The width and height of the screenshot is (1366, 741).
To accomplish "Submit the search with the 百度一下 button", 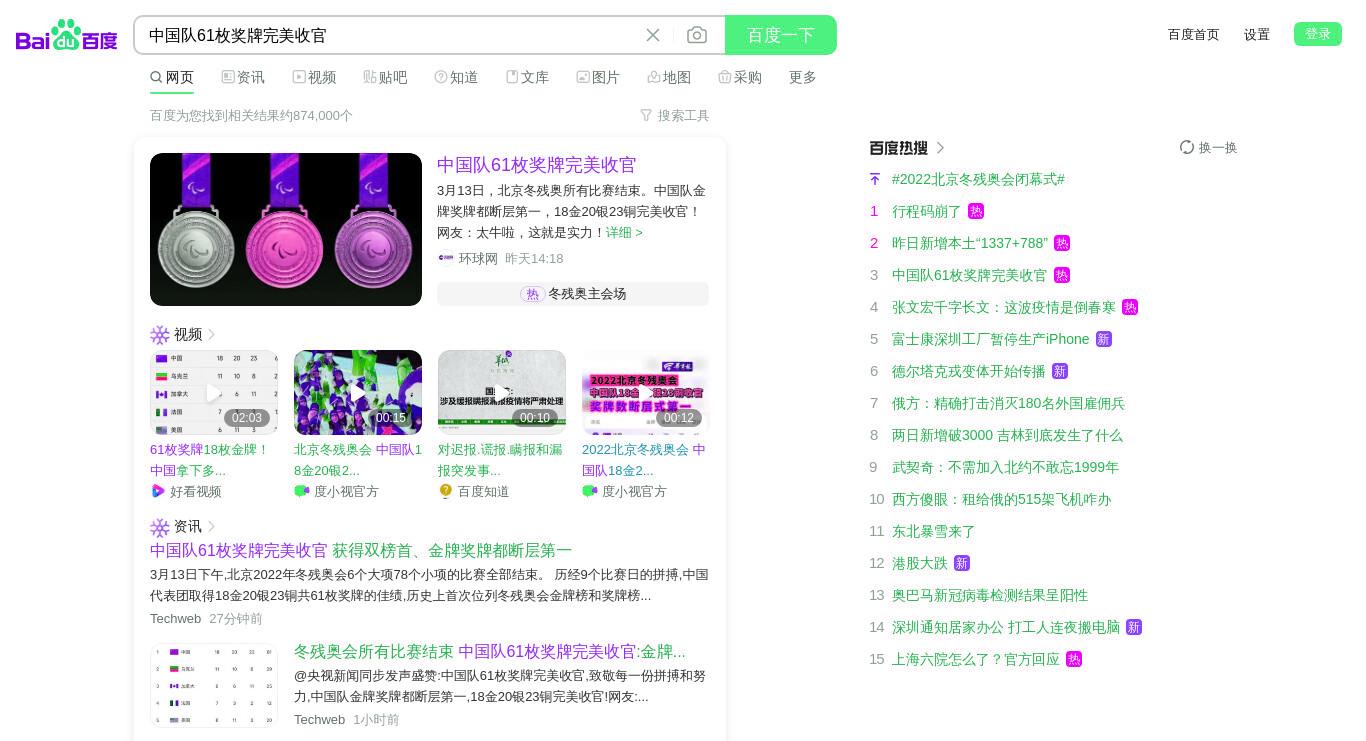I will tap(781, 35).
